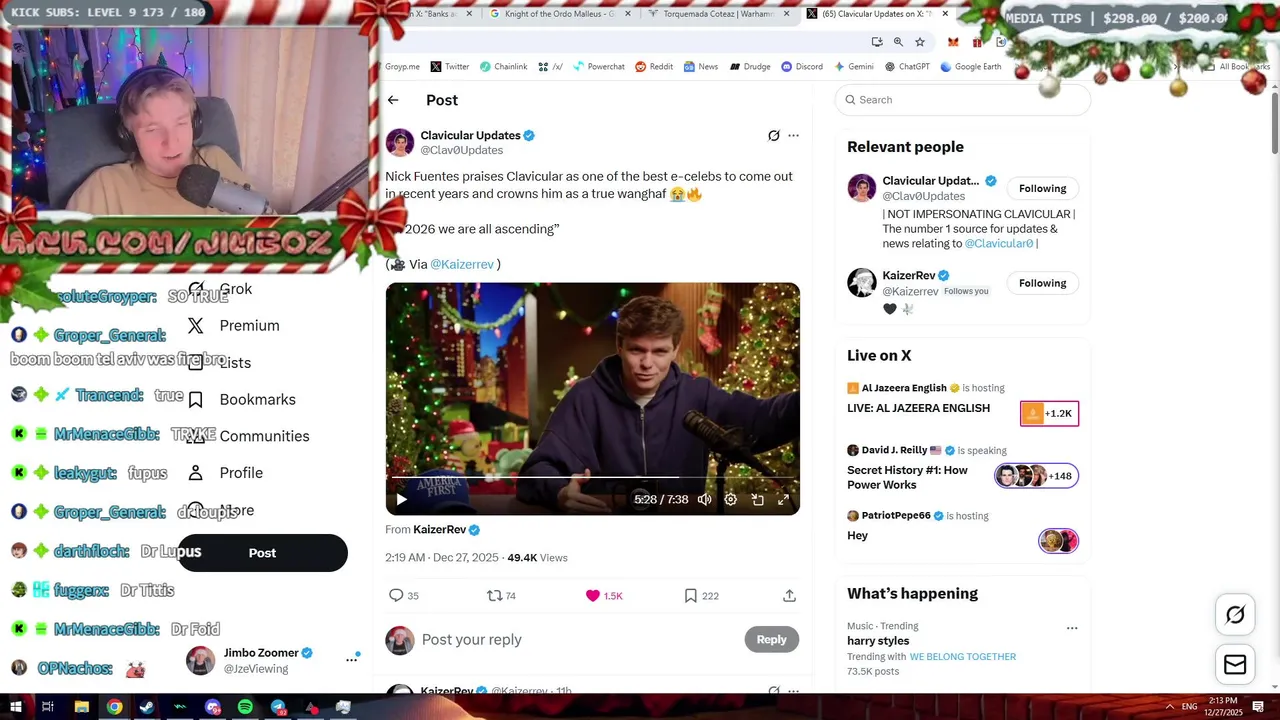Image resolution: width=1280 pixels, height=720 pixels.
Task: Unlike the post with the heart icon
Action: coord(593,595)
